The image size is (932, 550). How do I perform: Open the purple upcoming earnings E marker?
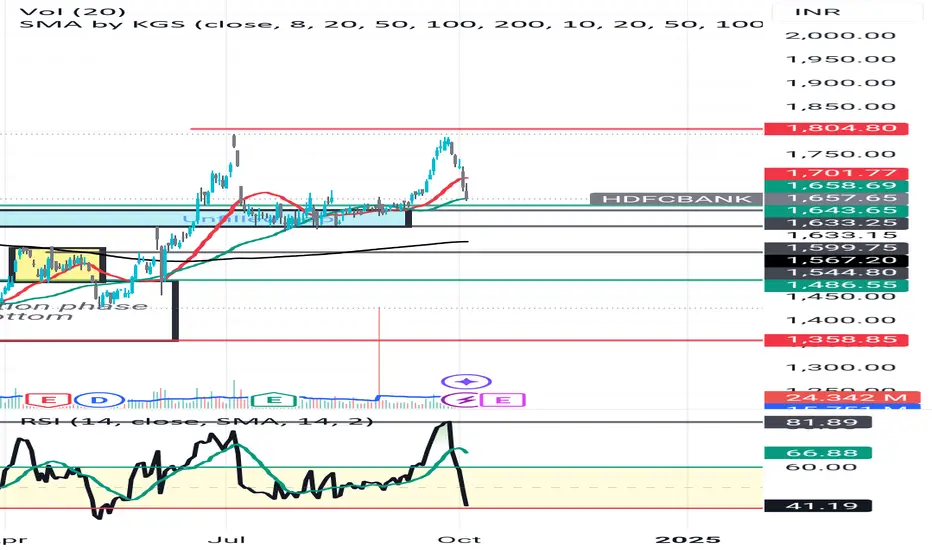click(503, 400)
